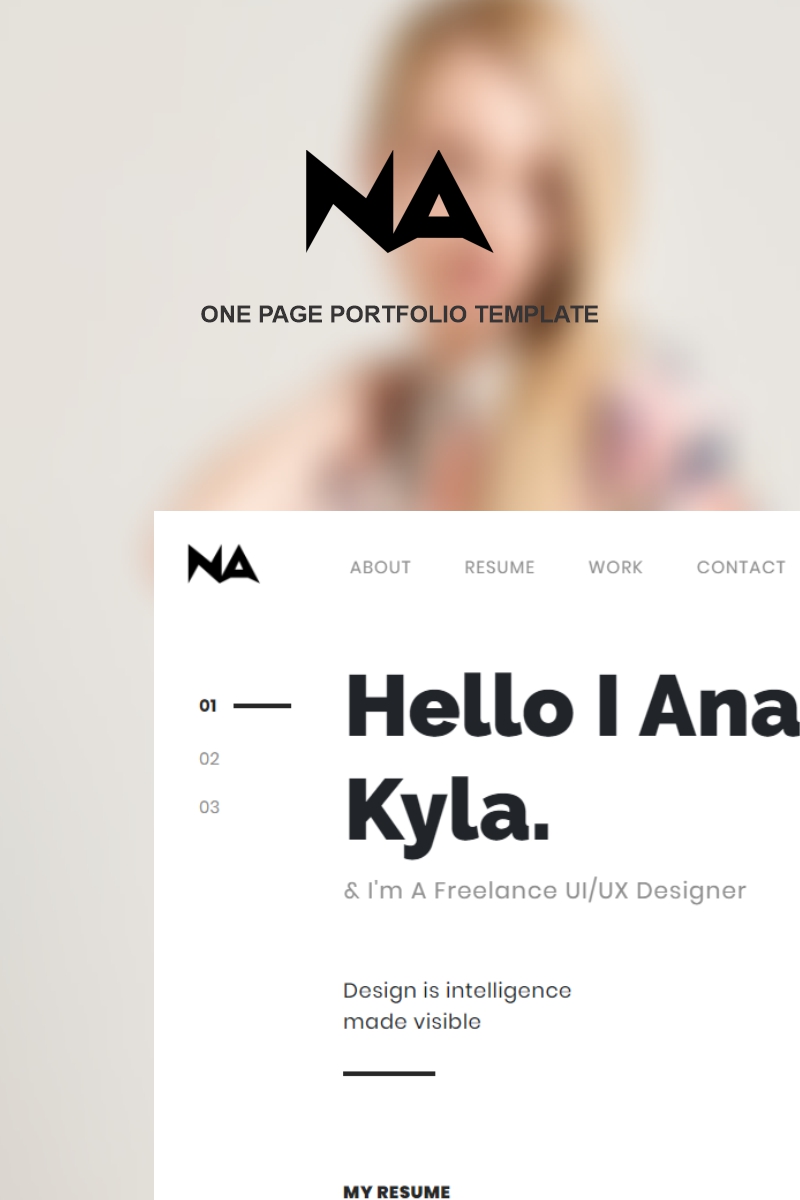Click the small NA logo in the navbar

pyautogui.click(x=223, y=564)
